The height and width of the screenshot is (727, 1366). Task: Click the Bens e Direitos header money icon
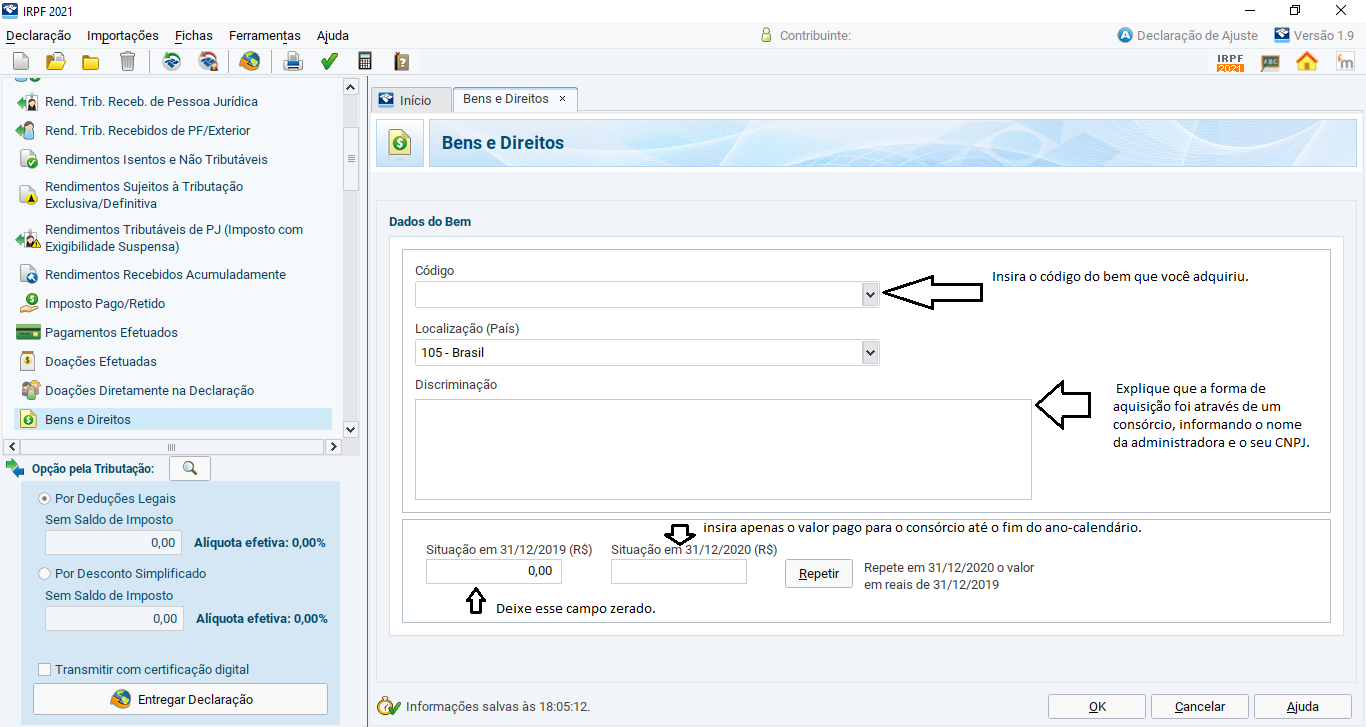coord(400,143)
